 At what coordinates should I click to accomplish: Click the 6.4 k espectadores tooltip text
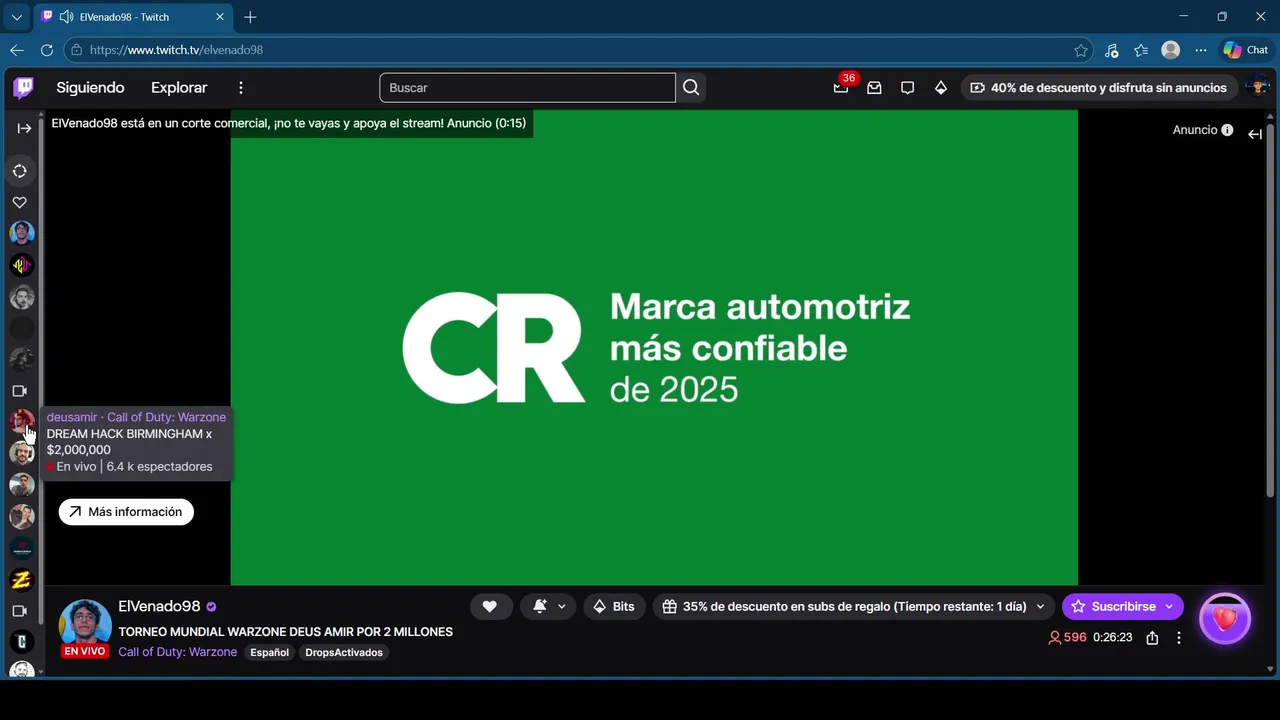[x=160, y=467]
